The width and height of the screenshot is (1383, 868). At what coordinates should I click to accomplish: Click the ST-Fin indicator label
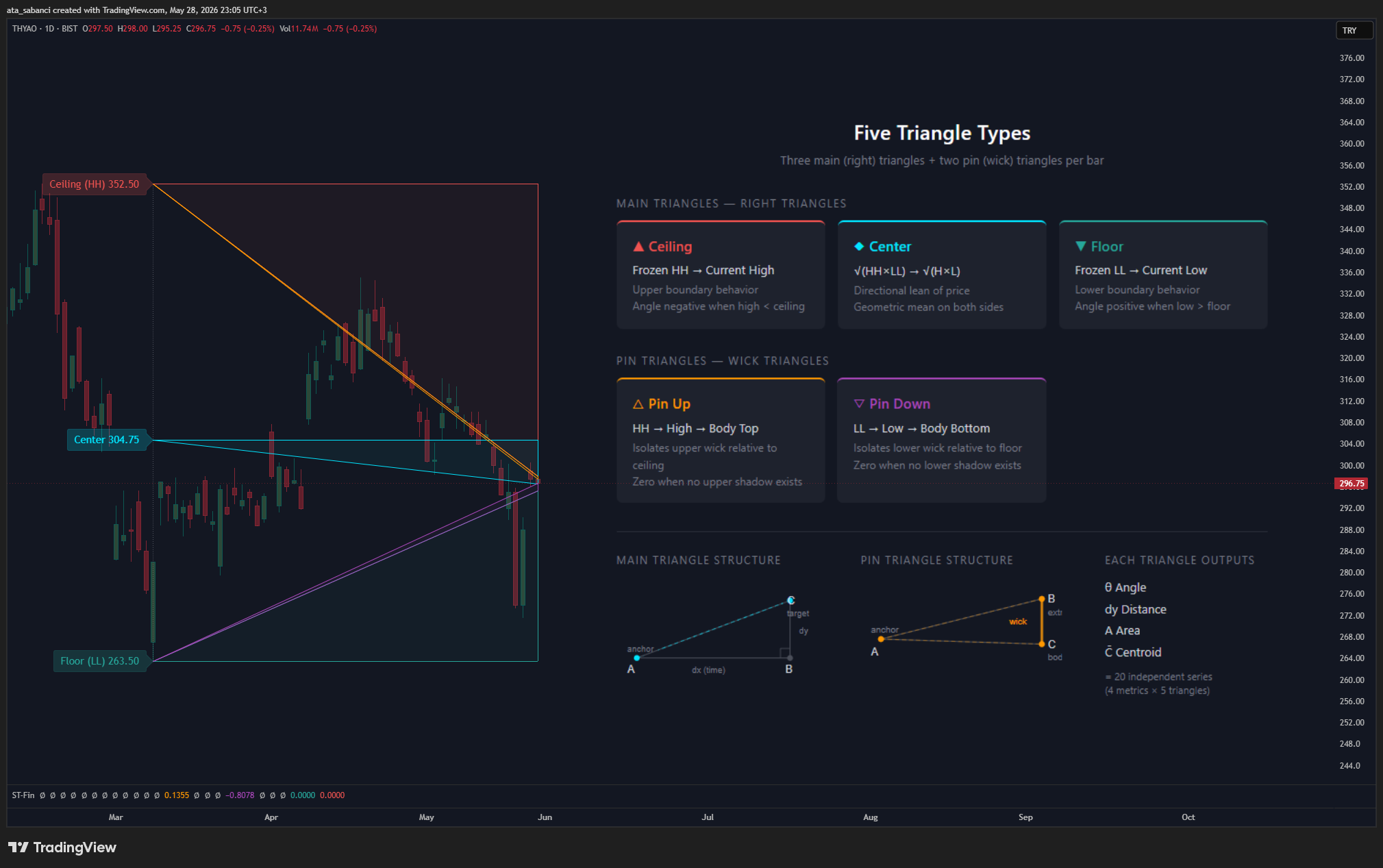point(23,795)
